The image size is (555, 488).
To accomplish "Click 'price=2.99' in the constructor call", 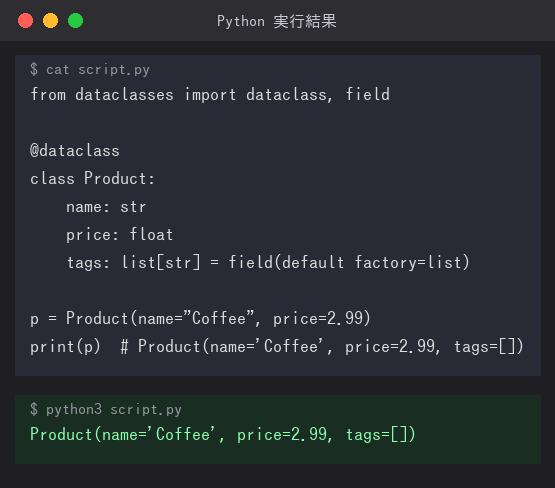I will tap(322, 318).
